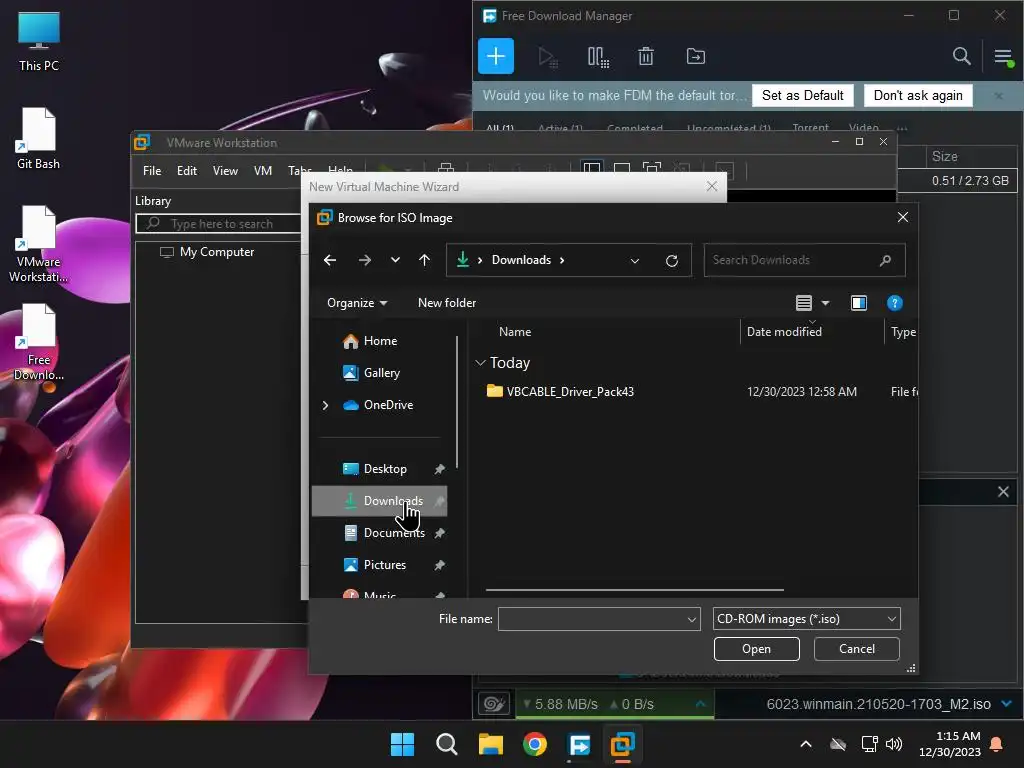The image size is (1024, 768).
Task: Open the VM menu in VMware Workstation
Action: pos(263,171)
